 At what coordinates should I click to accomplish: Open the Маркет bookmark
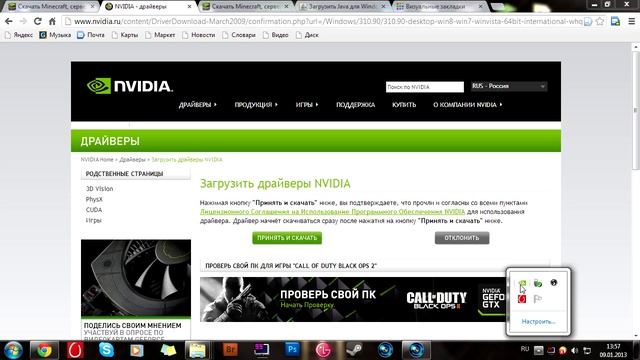(x=160, y=35)
